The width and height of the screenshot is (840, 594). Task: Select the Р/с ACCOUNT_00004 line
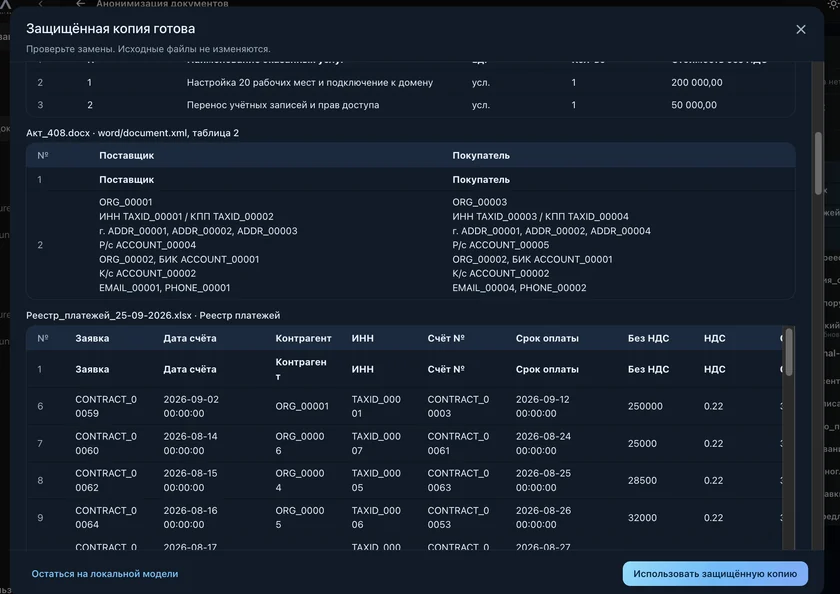pyautogui.click(x=147, y=245)
